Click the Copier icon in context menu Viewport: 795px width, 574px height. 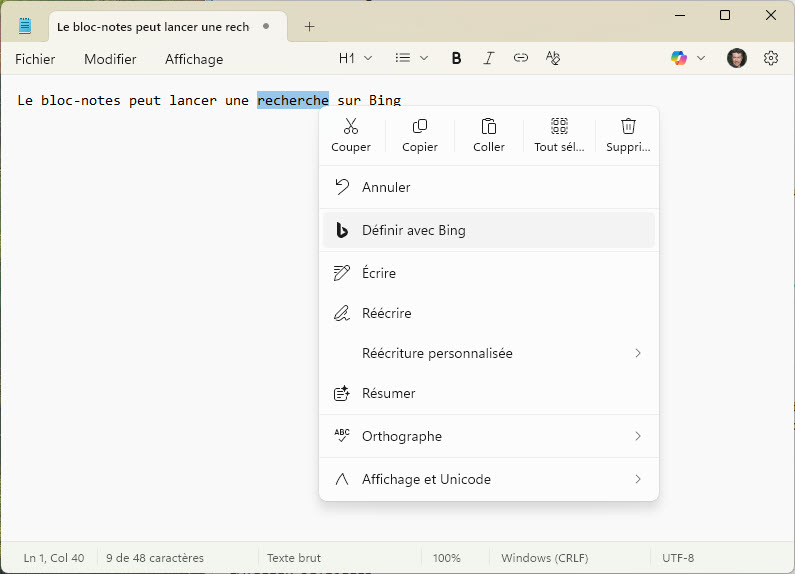point(420,127)
